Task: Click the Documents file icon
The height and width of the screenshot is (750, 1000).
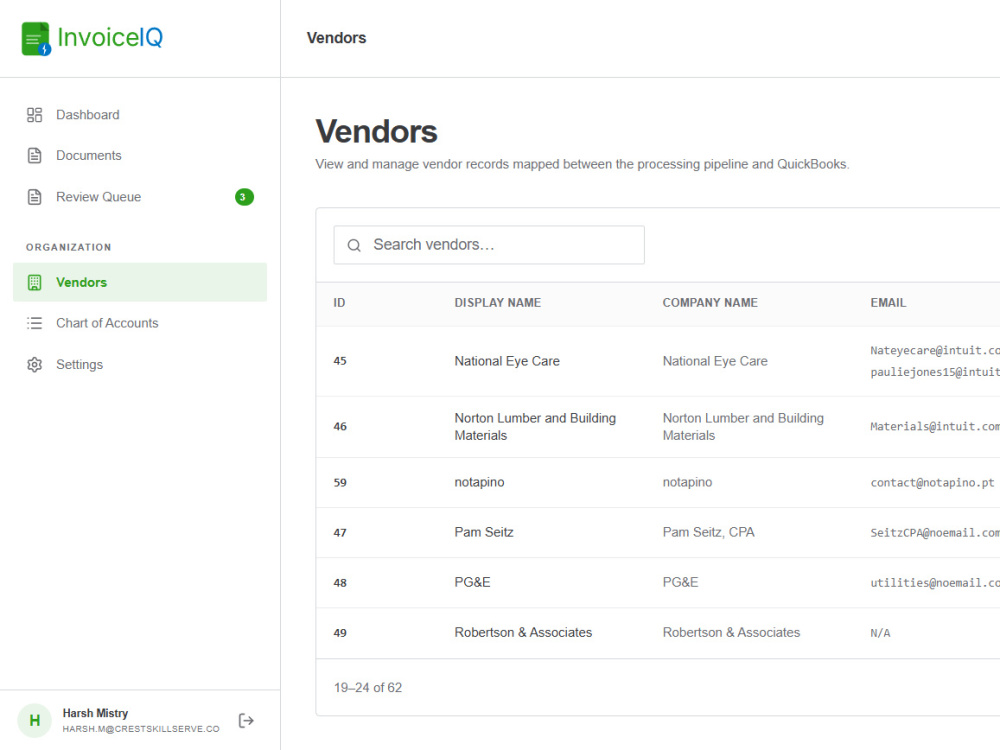Action: coord(34,156)
